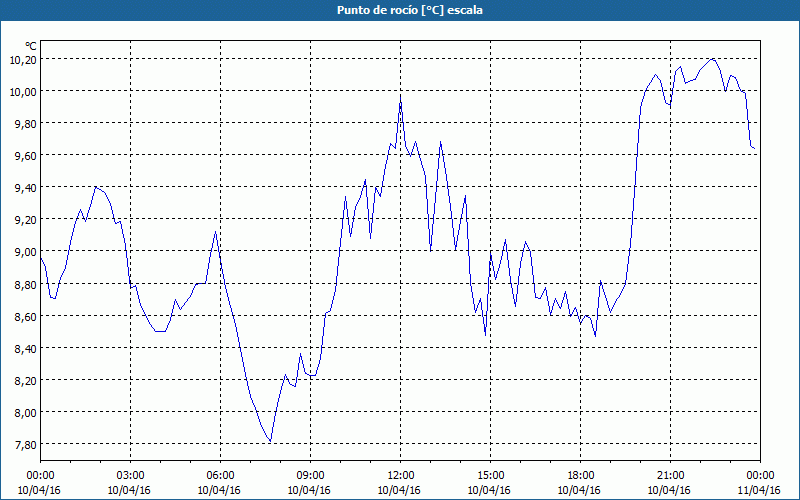Click the sharp curve peak at 12:00
The height and width of the screenshot is (500, 800).
pos(401,97)
